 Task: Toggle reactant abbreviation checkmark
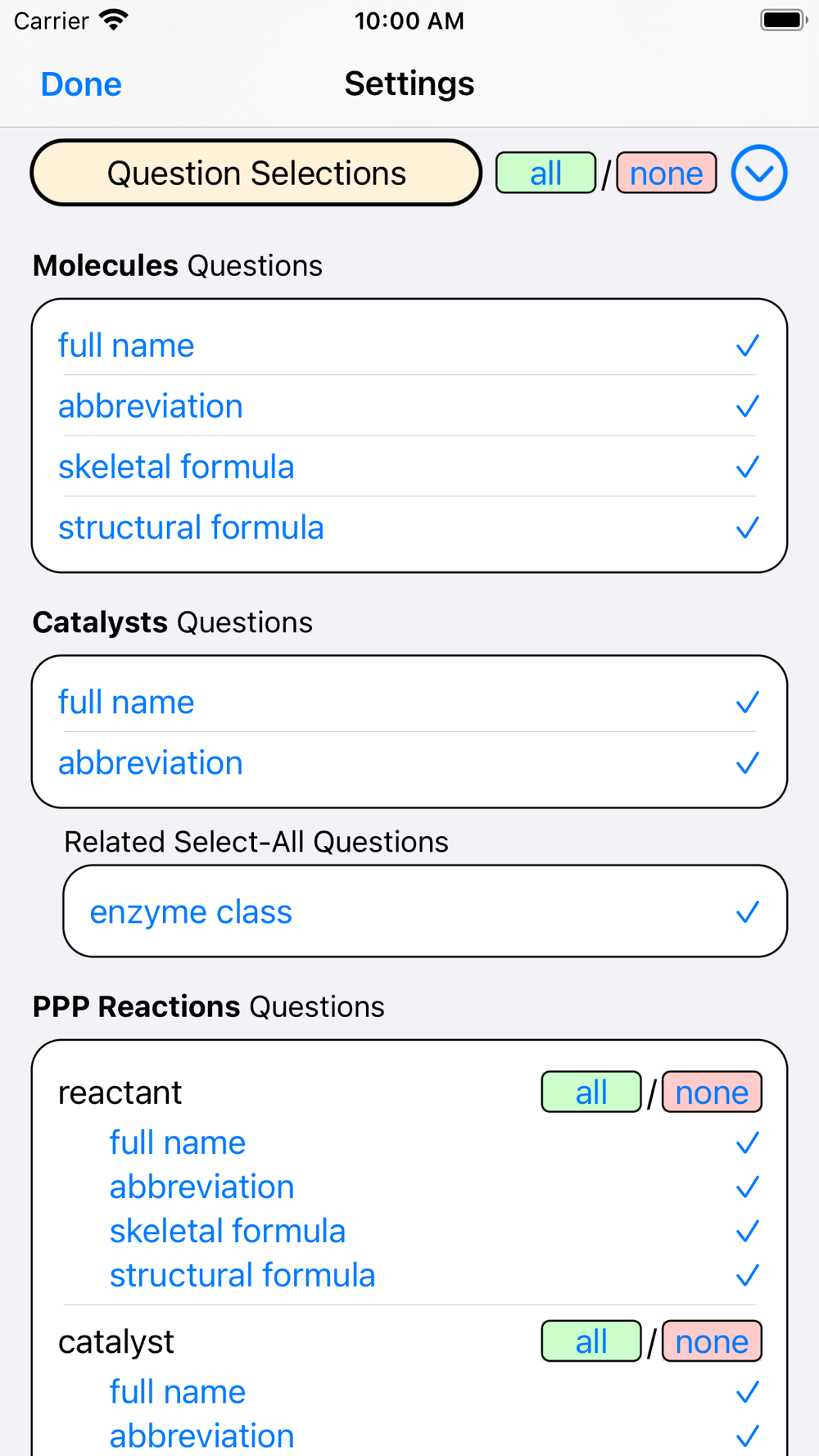(747, 1187)
